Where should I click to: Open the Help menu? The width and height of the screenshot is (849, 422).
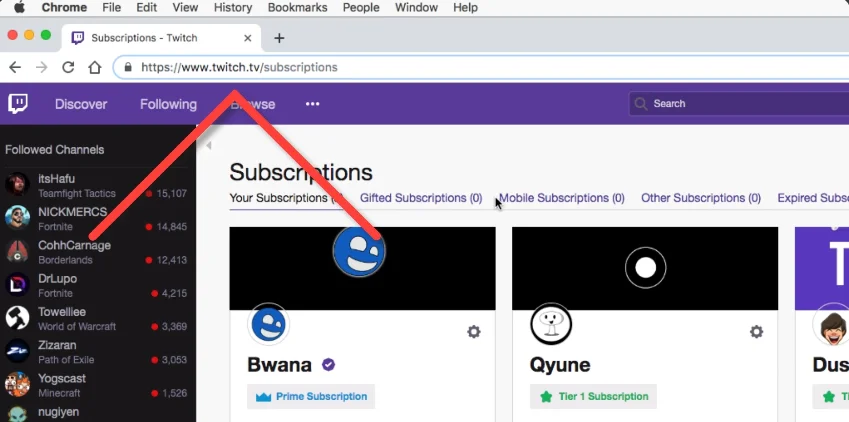(x=465, y=8)
